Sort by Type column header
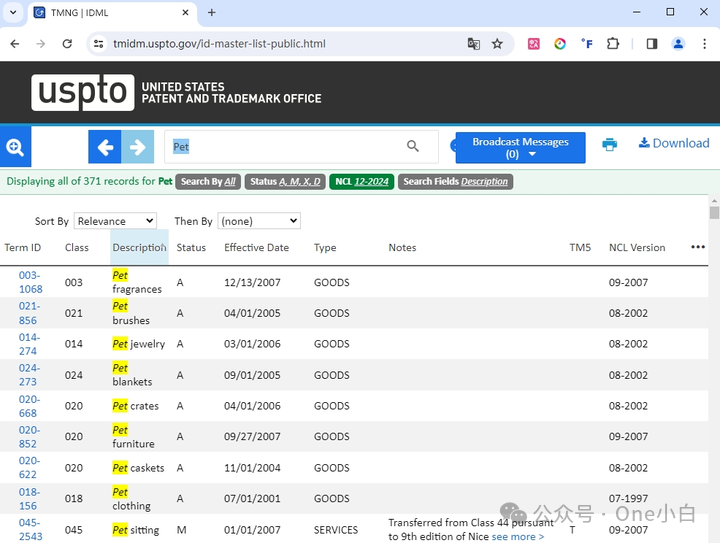The height and width of the screenshot is (543, 720). pos(325,248)
